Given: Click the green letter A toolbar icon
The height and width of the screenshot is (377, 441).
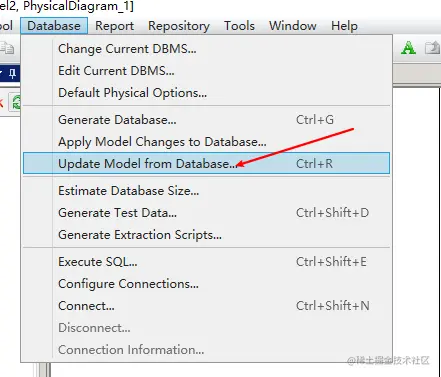Looking at the screenshot, I should point(408,48).
